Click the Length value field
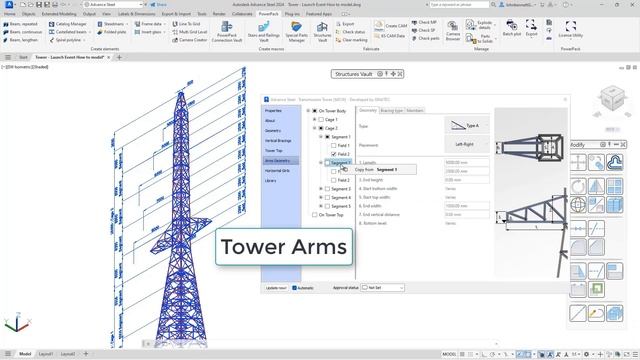This screenshot has height=360, width=640. point(467,162)
